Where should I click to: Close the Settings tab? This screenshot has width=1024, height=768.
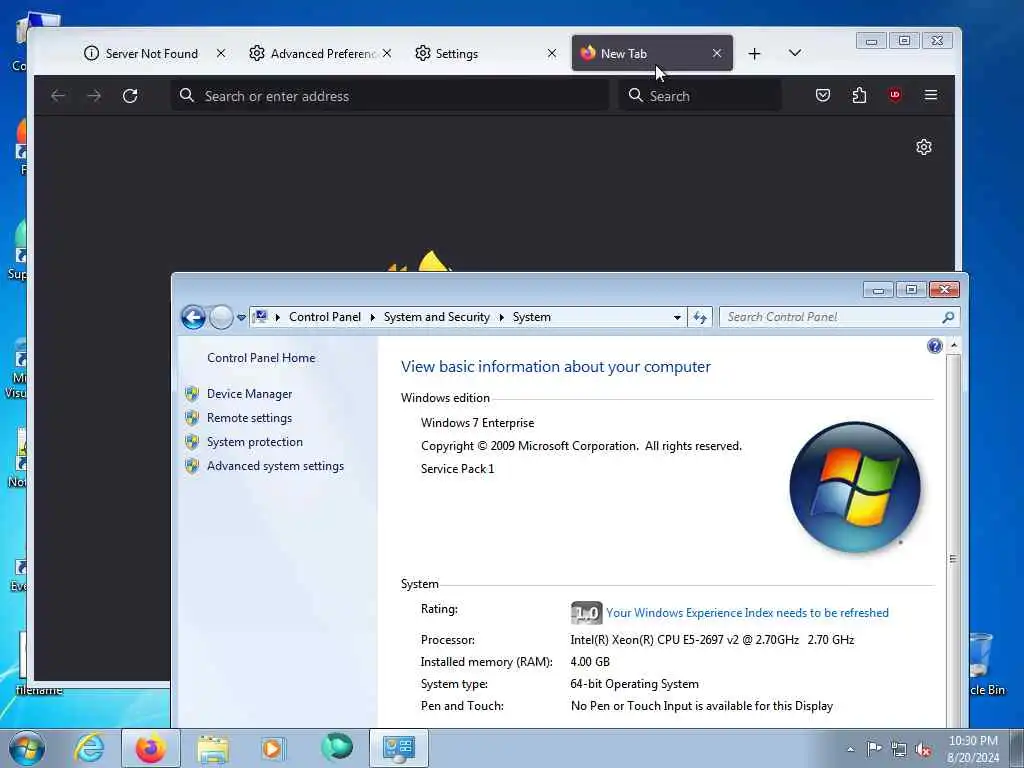[x=552, y=54]
